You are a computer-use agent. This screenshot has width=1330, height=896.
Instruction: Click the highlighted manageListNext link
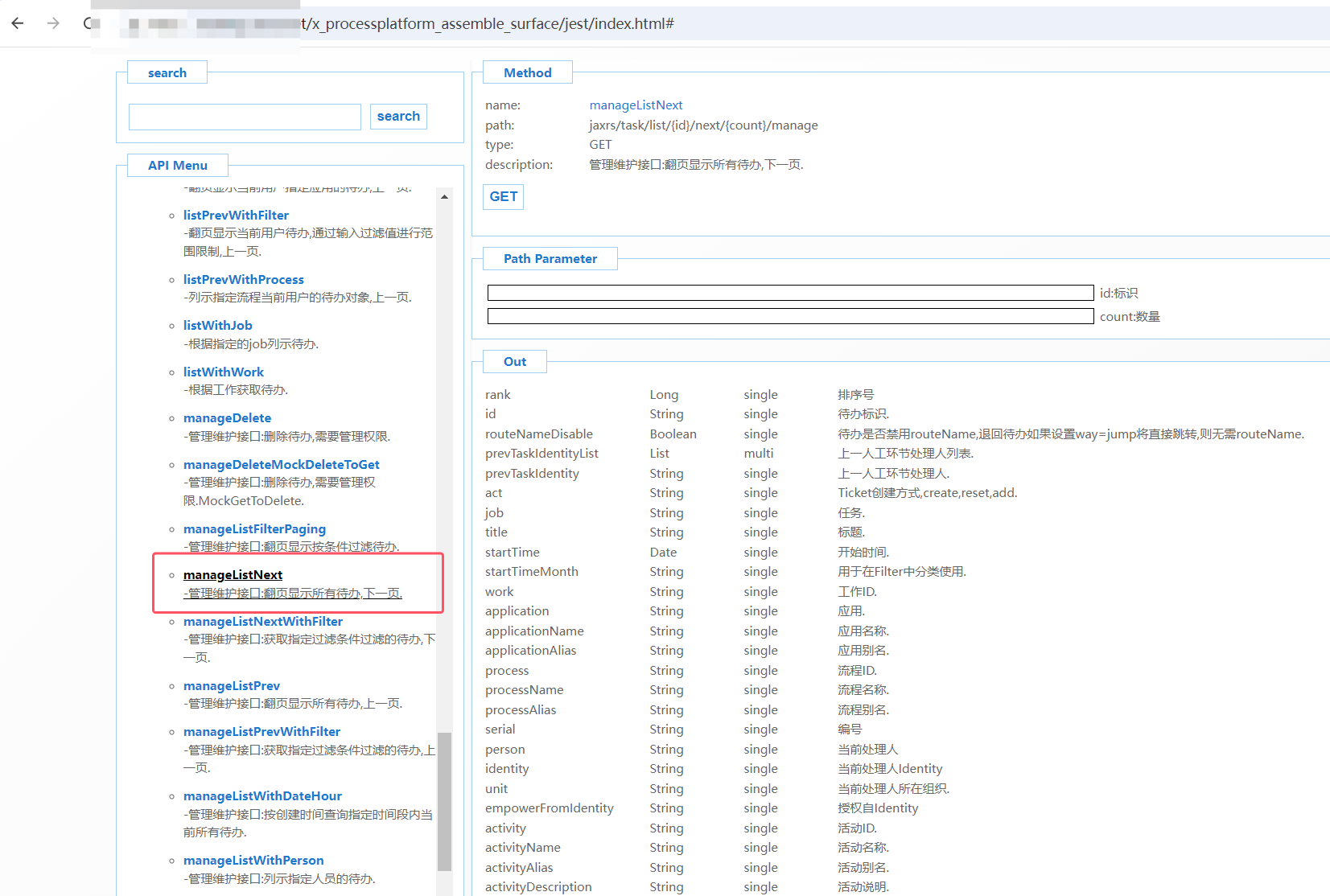tap(233, 574)
